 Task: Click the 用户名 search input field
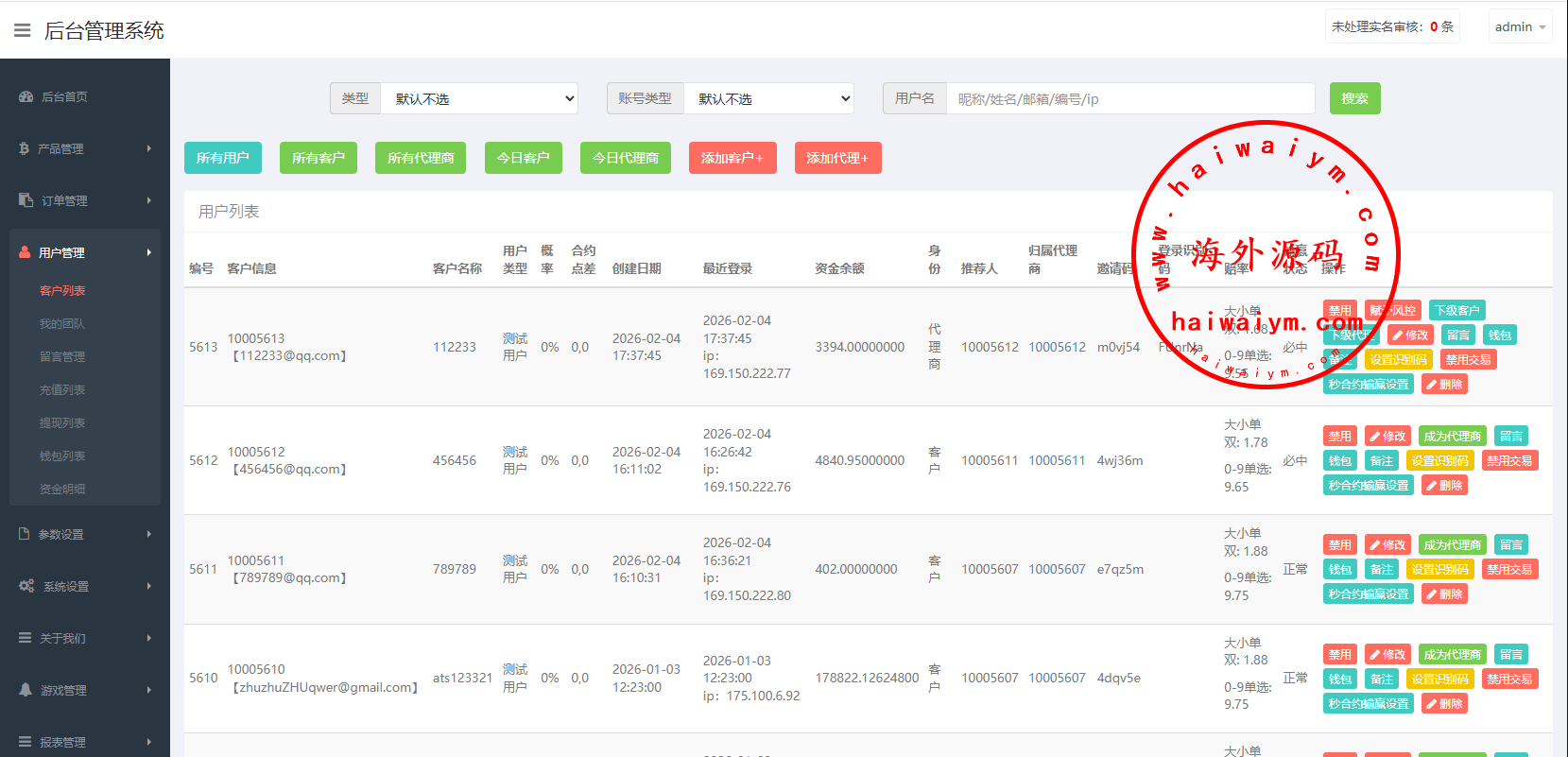coord(1129,98)
